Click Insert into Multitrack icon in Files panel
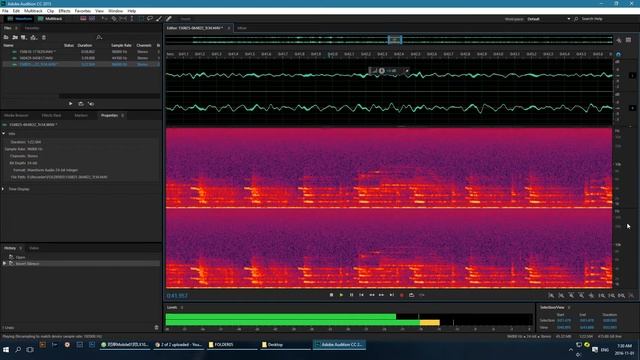Viewport: 640px width, 360px height. pos(33,38)
